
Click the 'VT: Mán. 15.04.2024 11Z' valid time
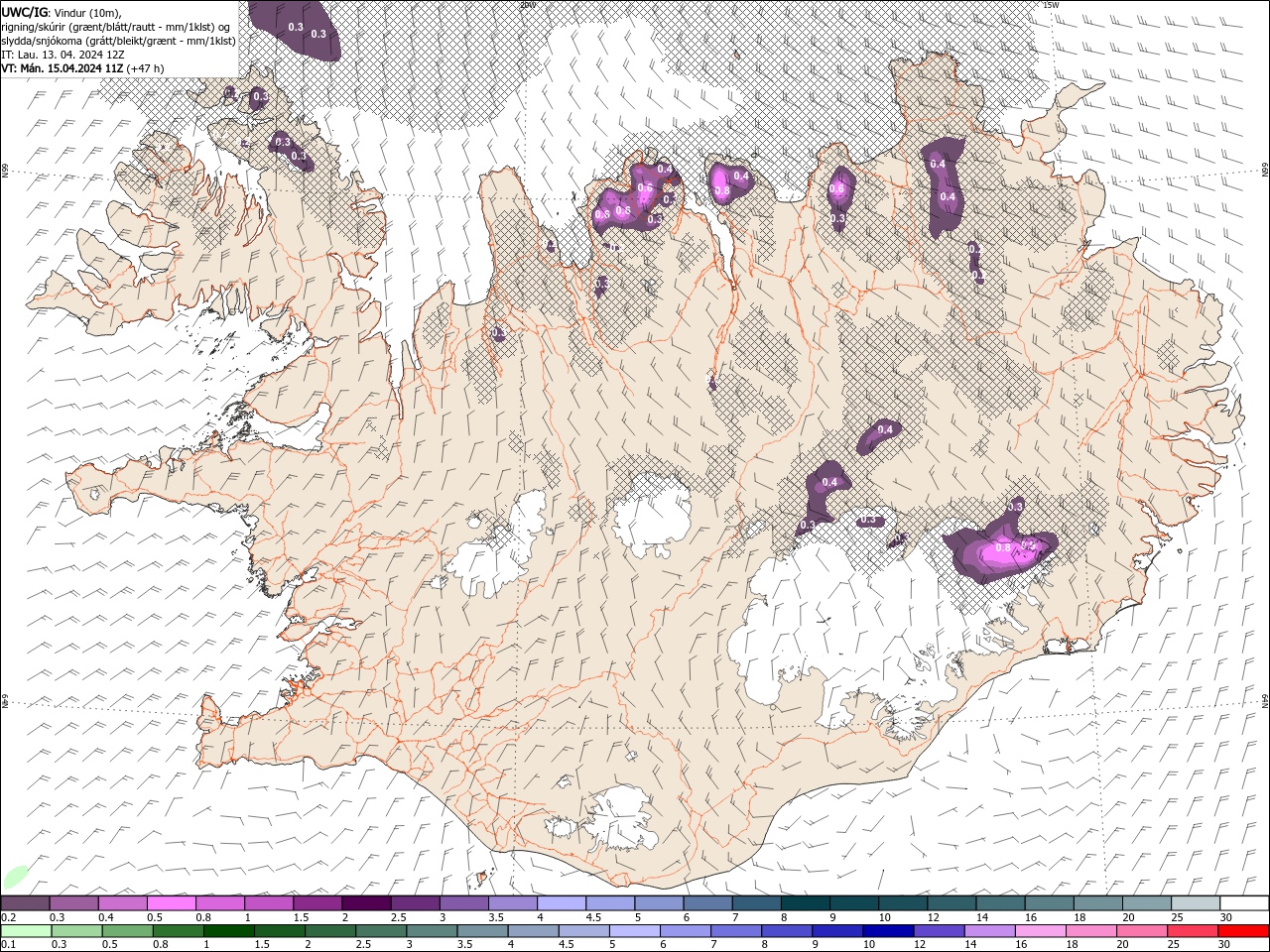63,68
